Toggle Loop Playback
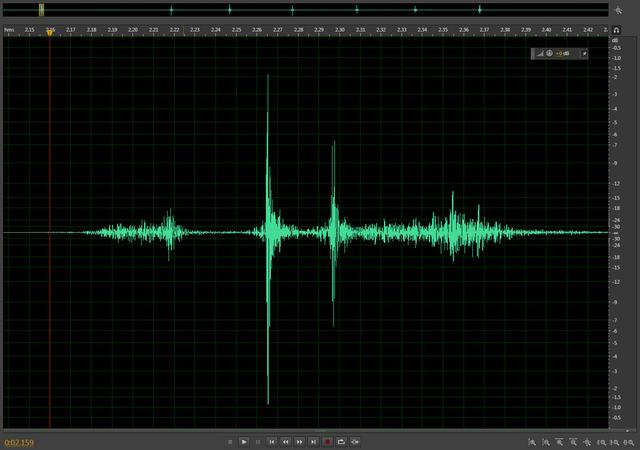Screen dimensions: 640x450 tap(341, 442)
